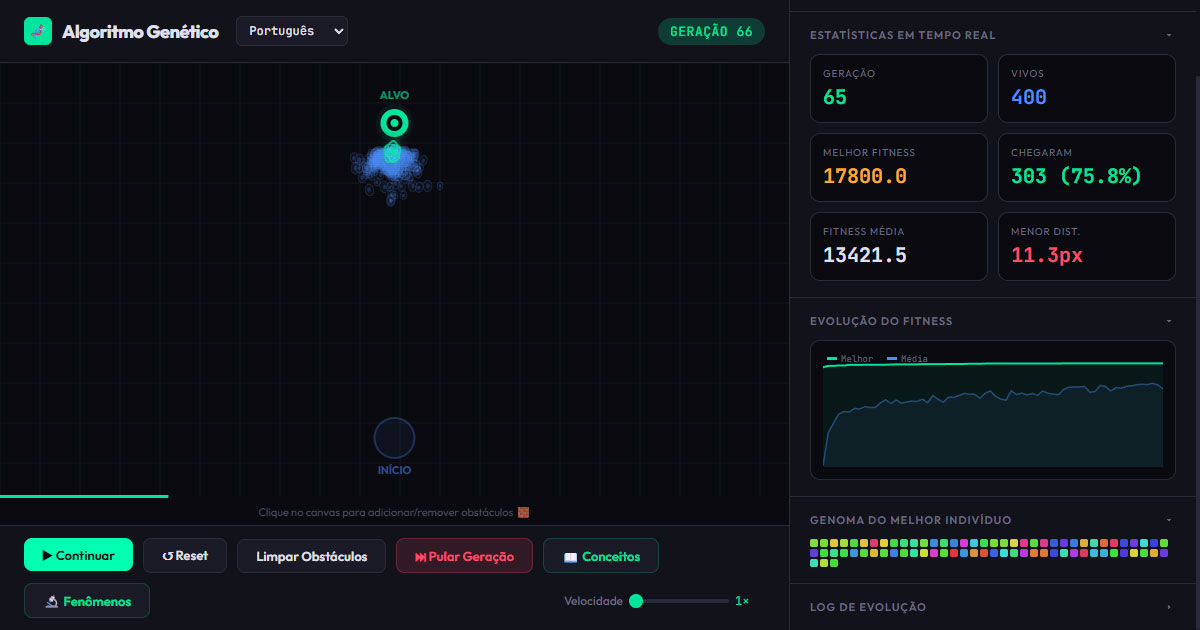Select a gene swatch in the genome grid
Screen dimensions: 1200x630
click(813, 543)
